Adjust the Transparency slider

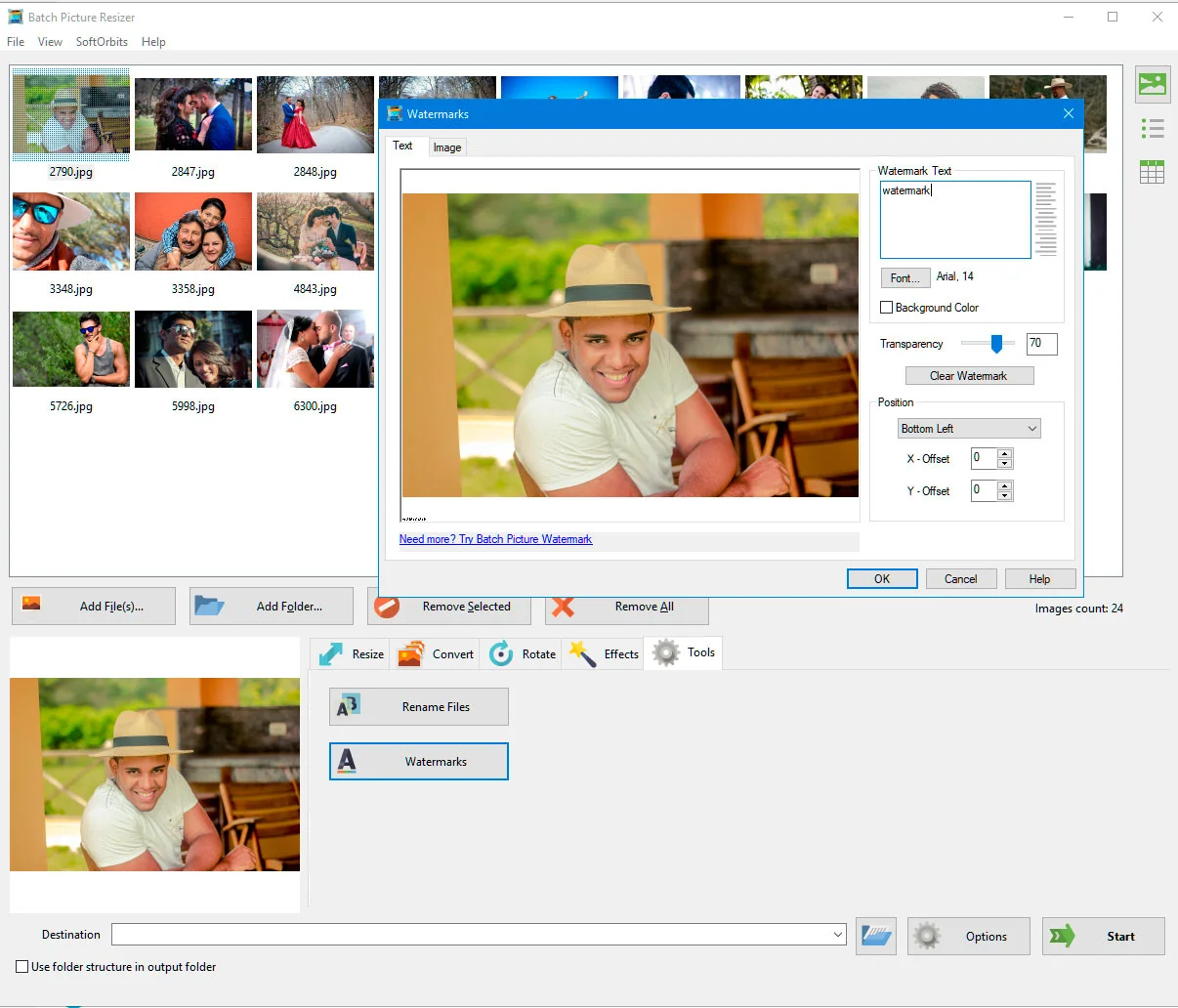pos(997,344)
